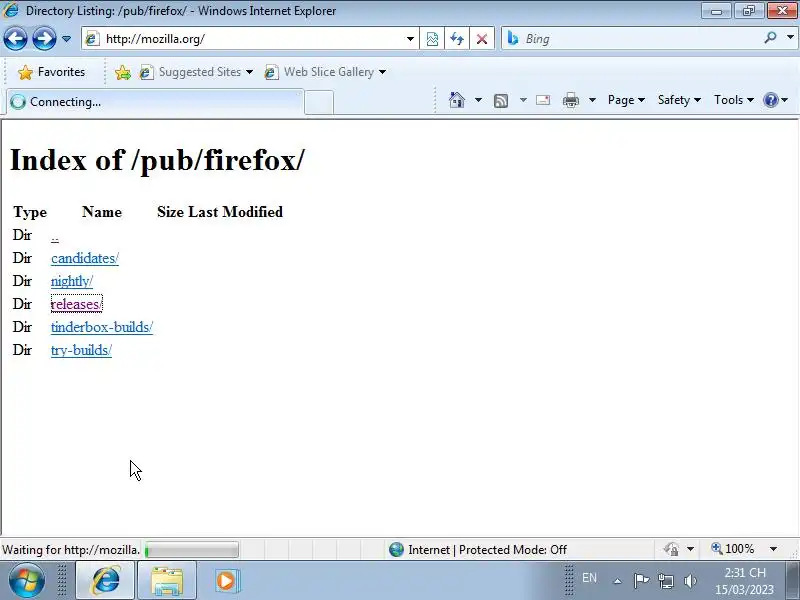Expand the Print dropdown arrow

tap(592, 100)
